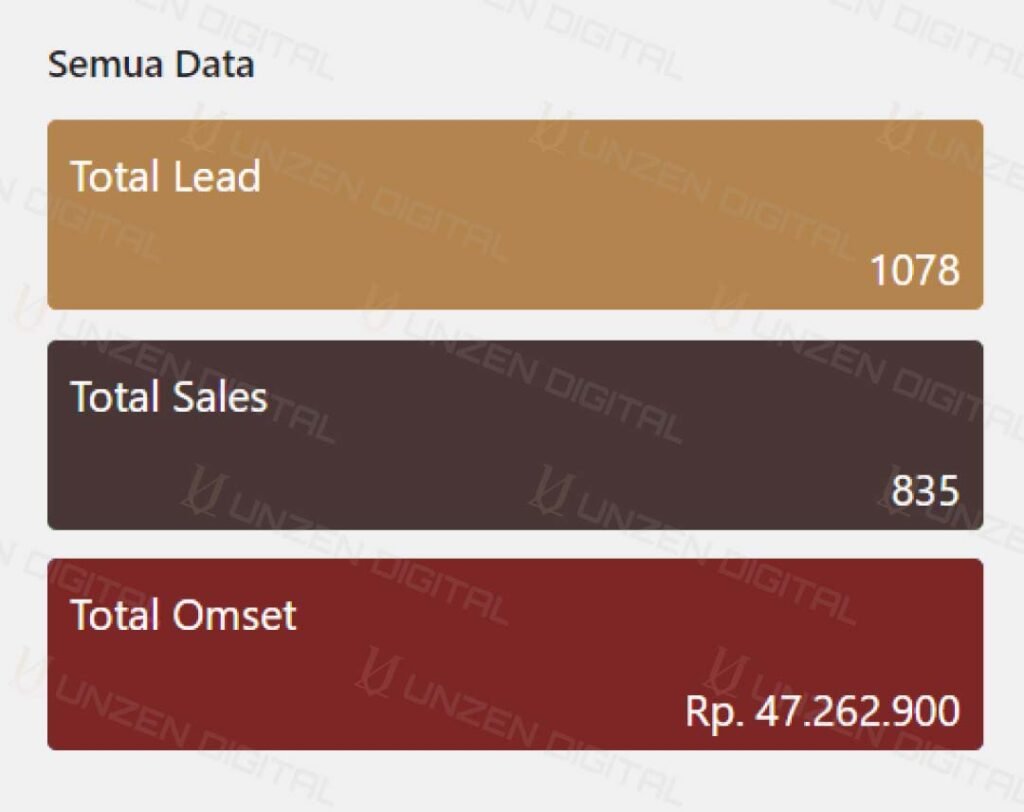Screen dimensions: 1024x812
Task: Open the Total Lead summary card
Action: [515, 214]
